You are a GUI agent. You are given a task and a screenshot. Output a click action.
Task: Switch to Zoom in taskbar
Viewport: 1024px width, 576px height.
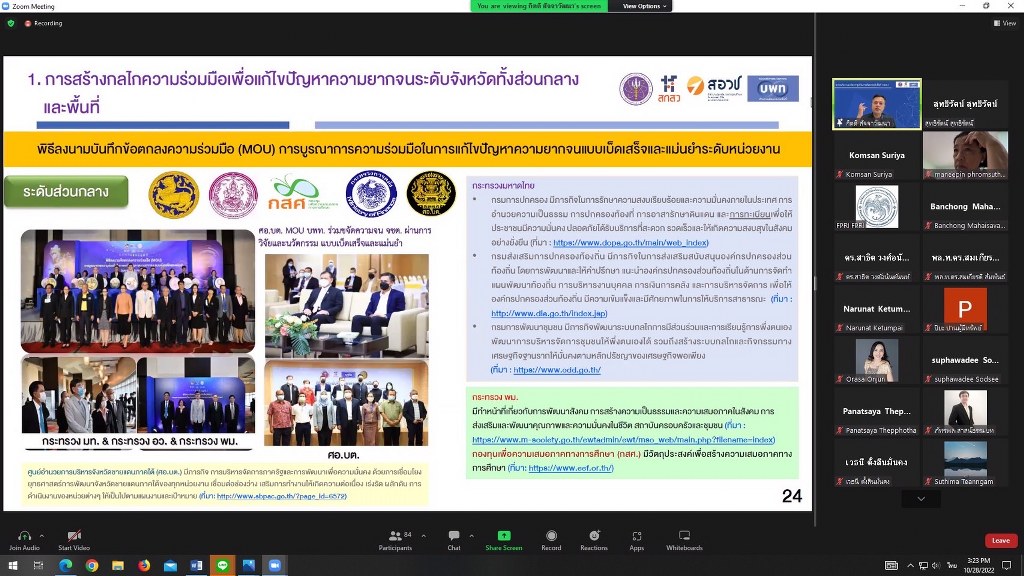[275, 566]
